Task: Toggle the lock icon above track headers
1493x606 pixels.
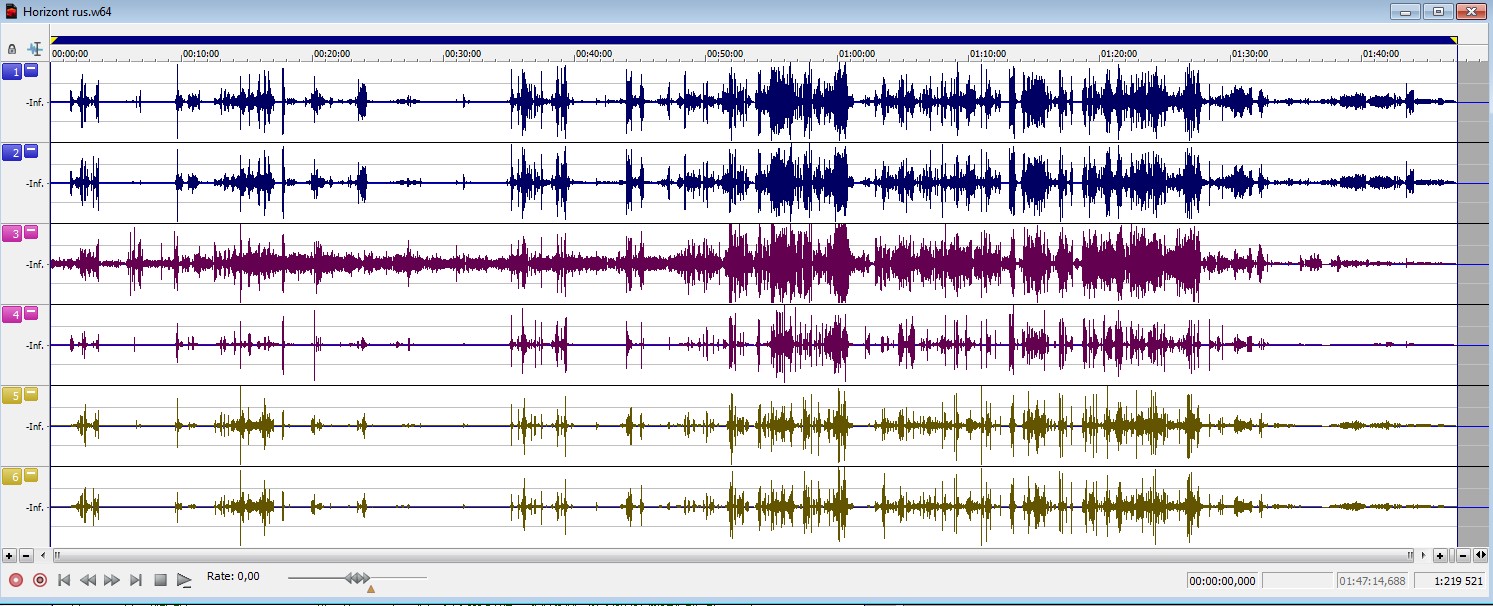Action: coord(12,49)
